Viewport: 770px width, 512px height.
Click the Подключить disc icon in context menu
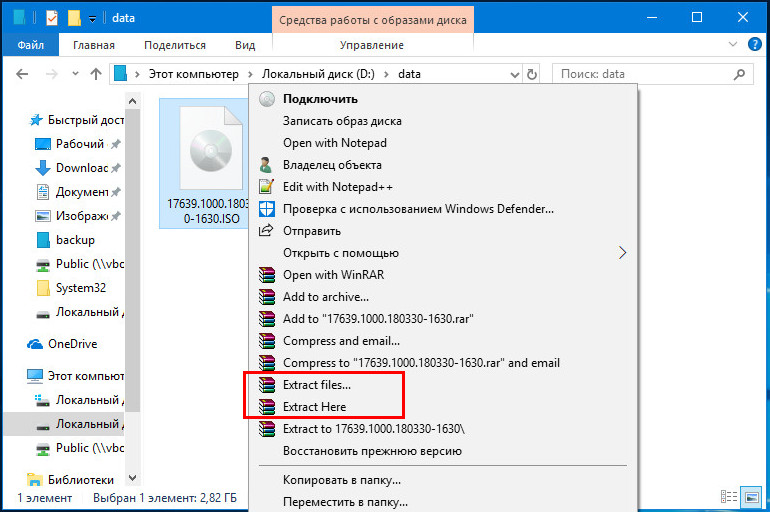(267, 99)
